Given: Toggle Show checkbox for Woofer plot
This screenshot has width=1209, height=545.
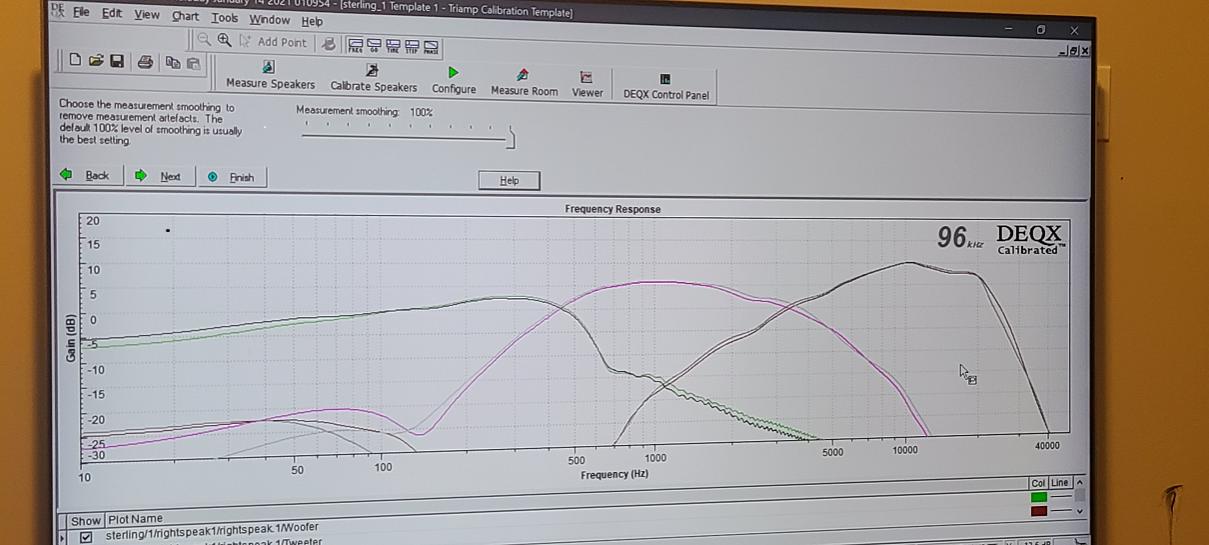Looking at the screenshot, I should click(x=86, y=537).
